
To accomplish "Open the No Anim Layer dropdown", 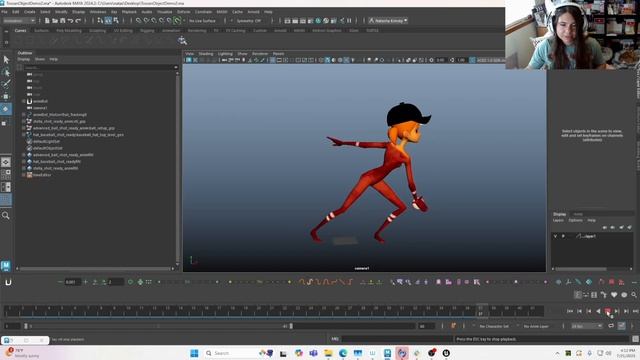I will pos(536,326).
